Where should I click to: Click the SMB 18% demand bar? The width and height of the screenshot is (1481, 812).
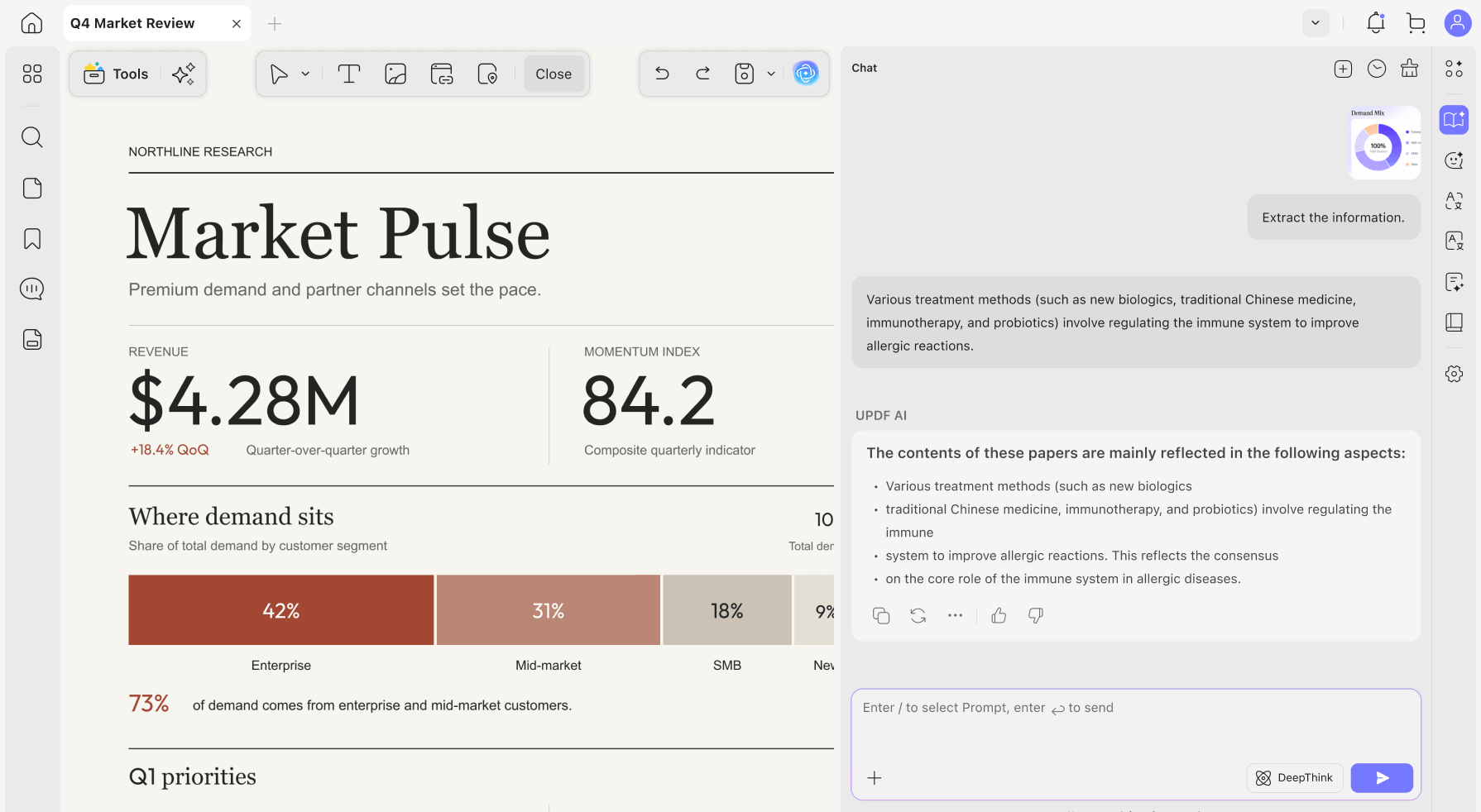coord(727,610)
